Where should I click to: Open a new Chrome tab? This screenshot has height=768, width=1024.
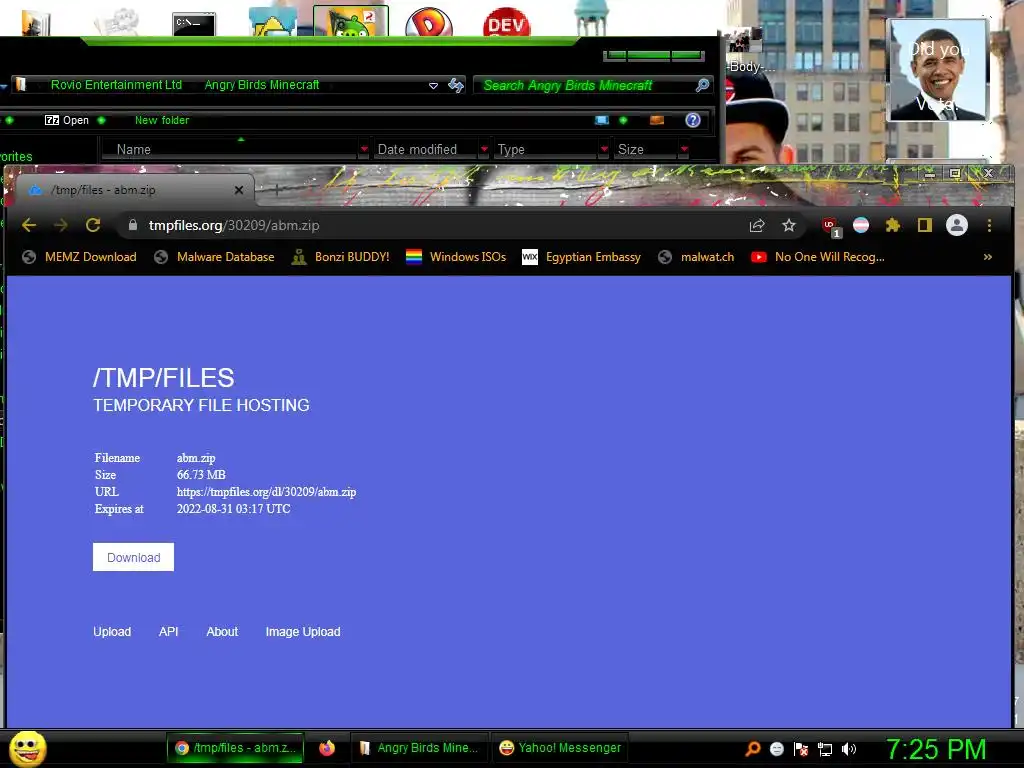pyautogui.click(x=276, y=190)
